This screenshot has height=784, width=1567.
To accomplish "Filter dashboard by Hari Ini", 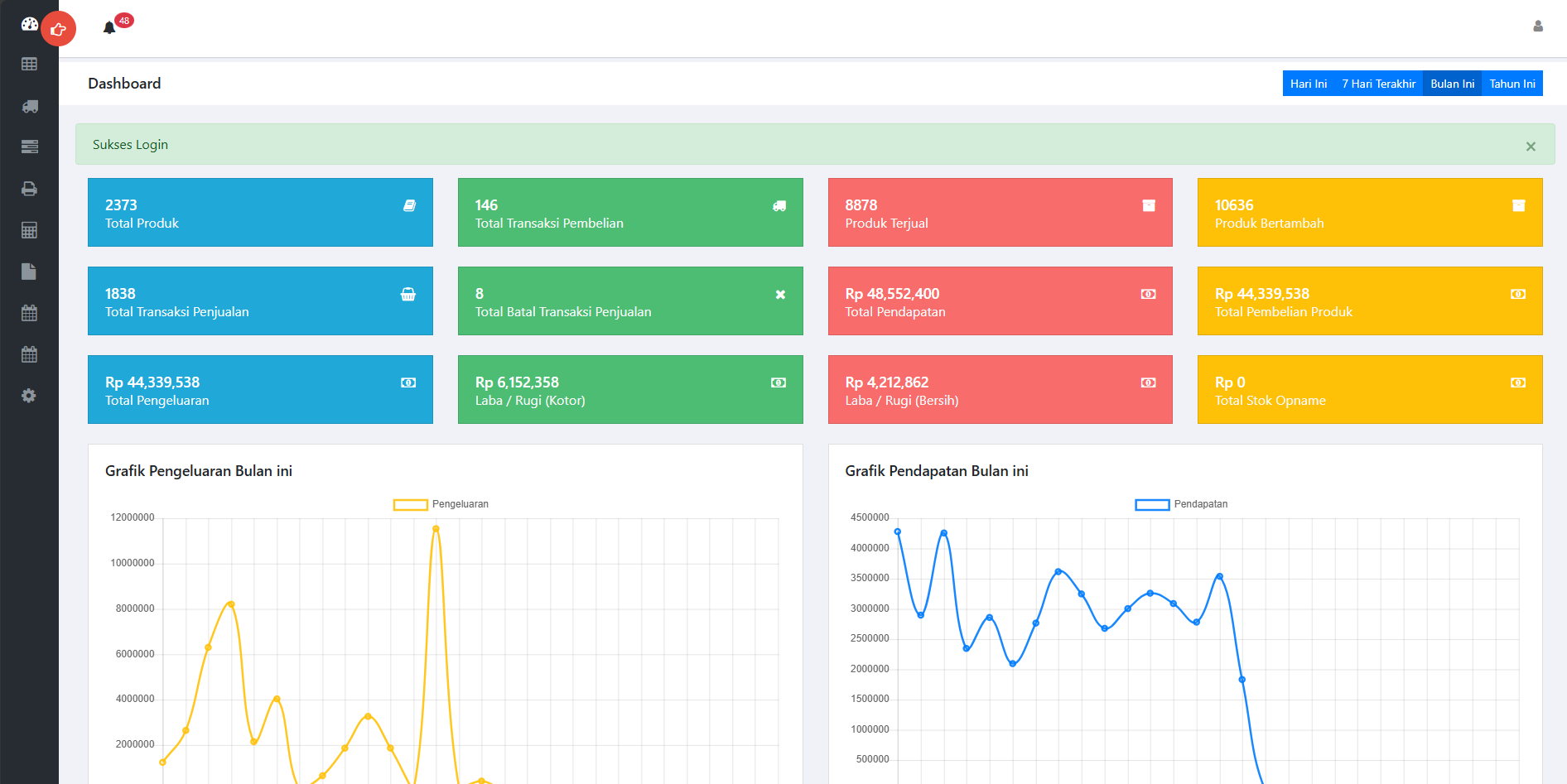I will [1309, 84].
